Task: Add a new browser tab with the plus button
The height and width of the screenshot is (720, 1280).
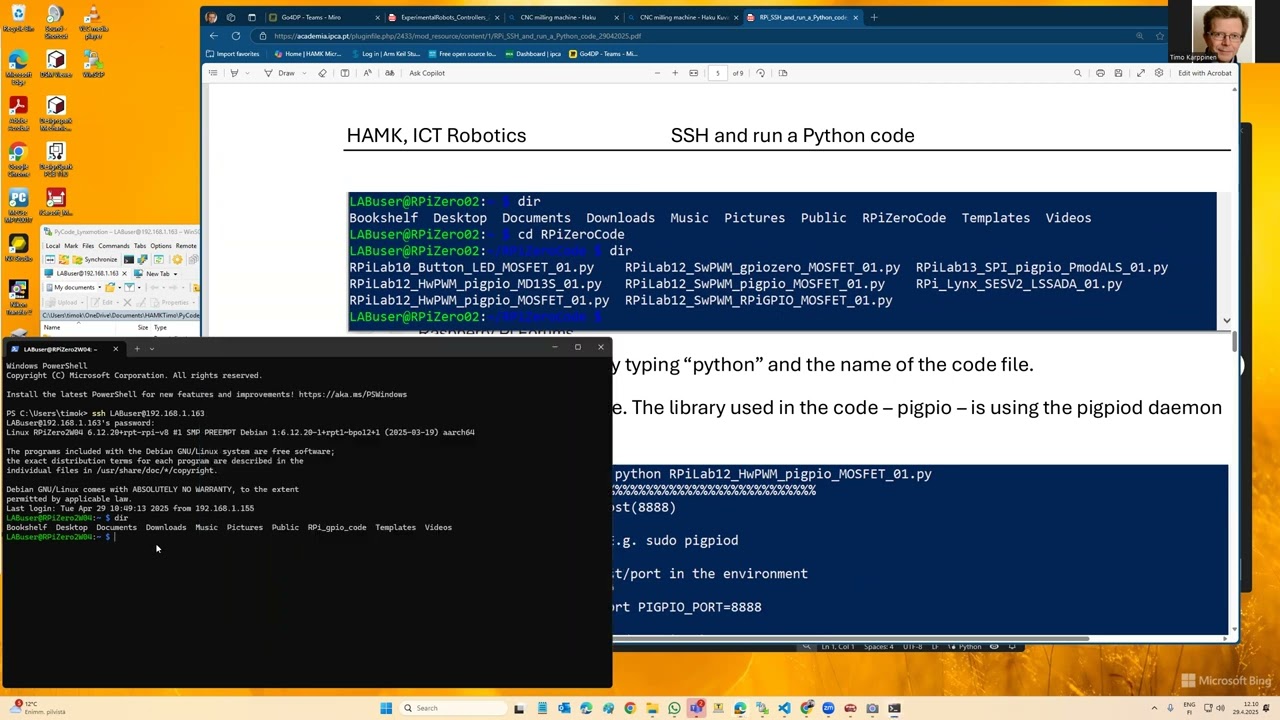Action: (874, 17)
